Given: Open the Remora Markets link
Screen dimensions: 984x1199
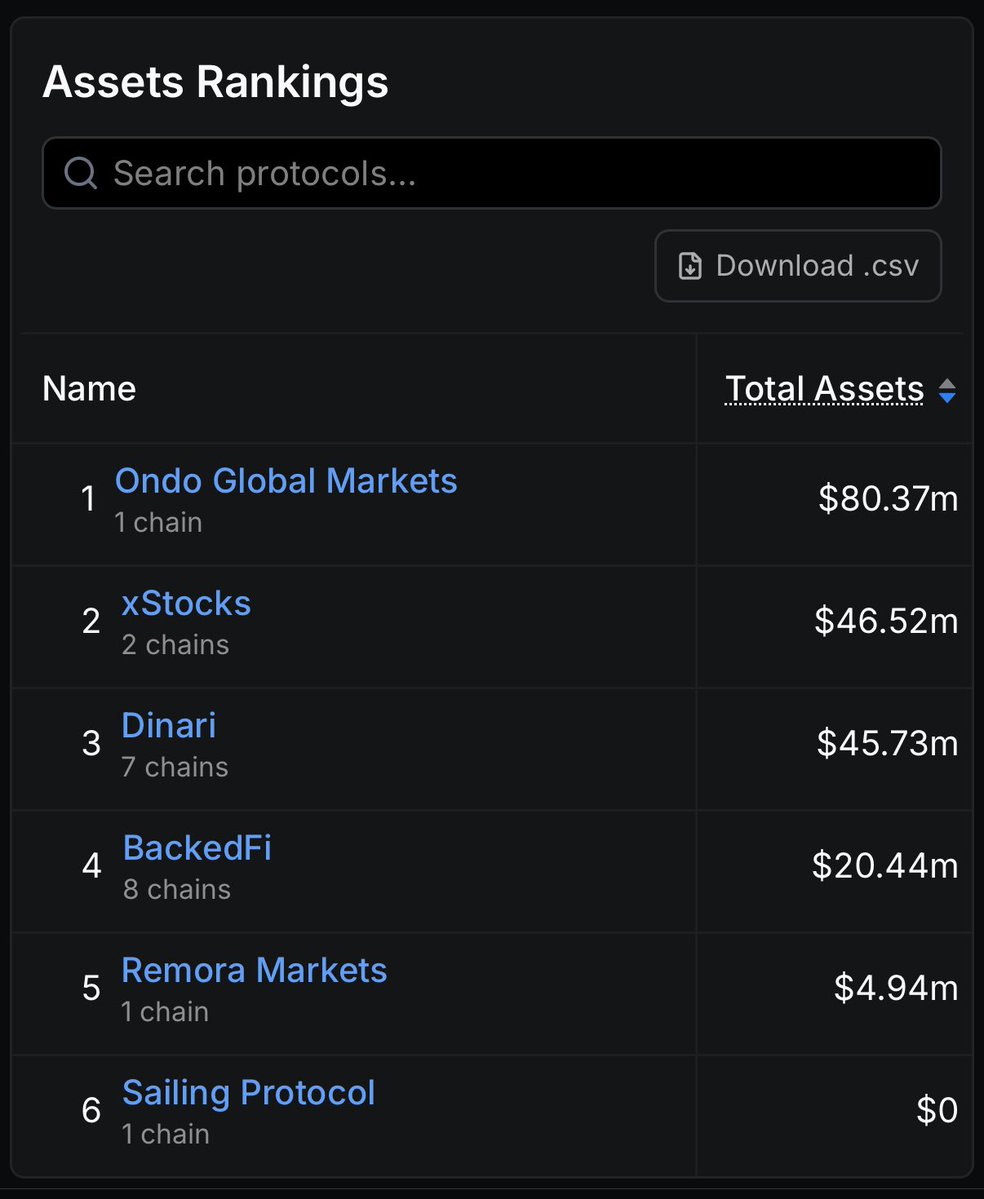Looking at the screenshot, I should point(254,970).
